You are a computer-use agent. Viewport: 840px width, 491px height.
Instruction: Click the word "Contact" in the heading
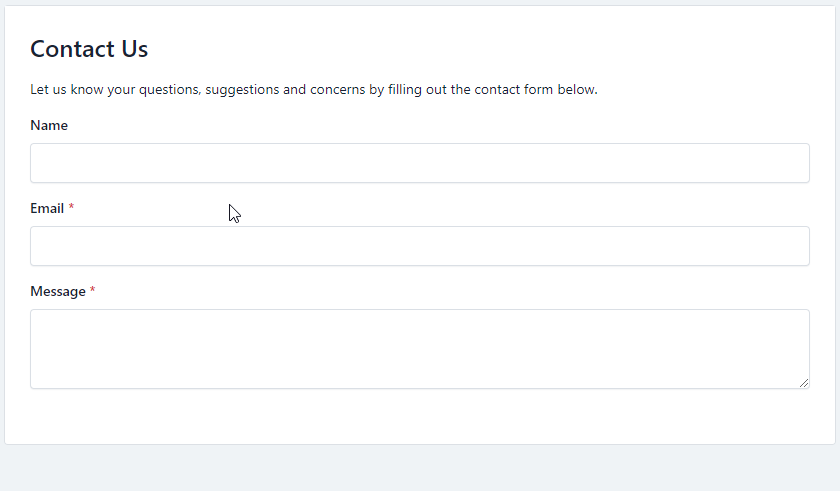coord(72,48)
